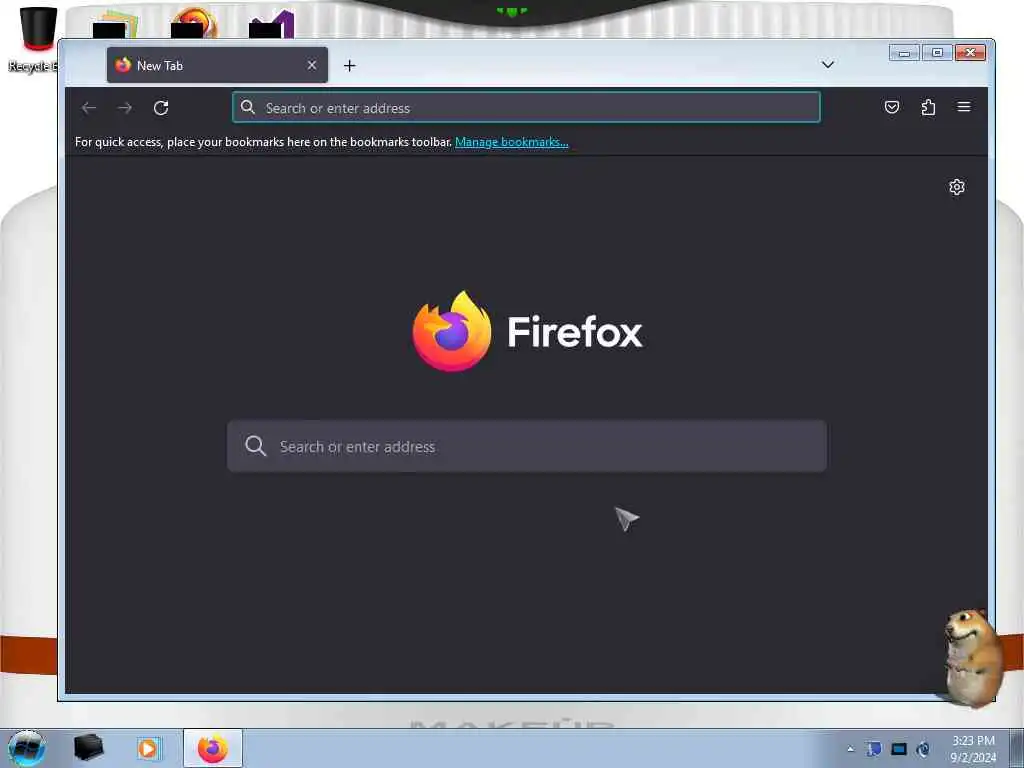Open the Windows Start orb

[27, 748]
